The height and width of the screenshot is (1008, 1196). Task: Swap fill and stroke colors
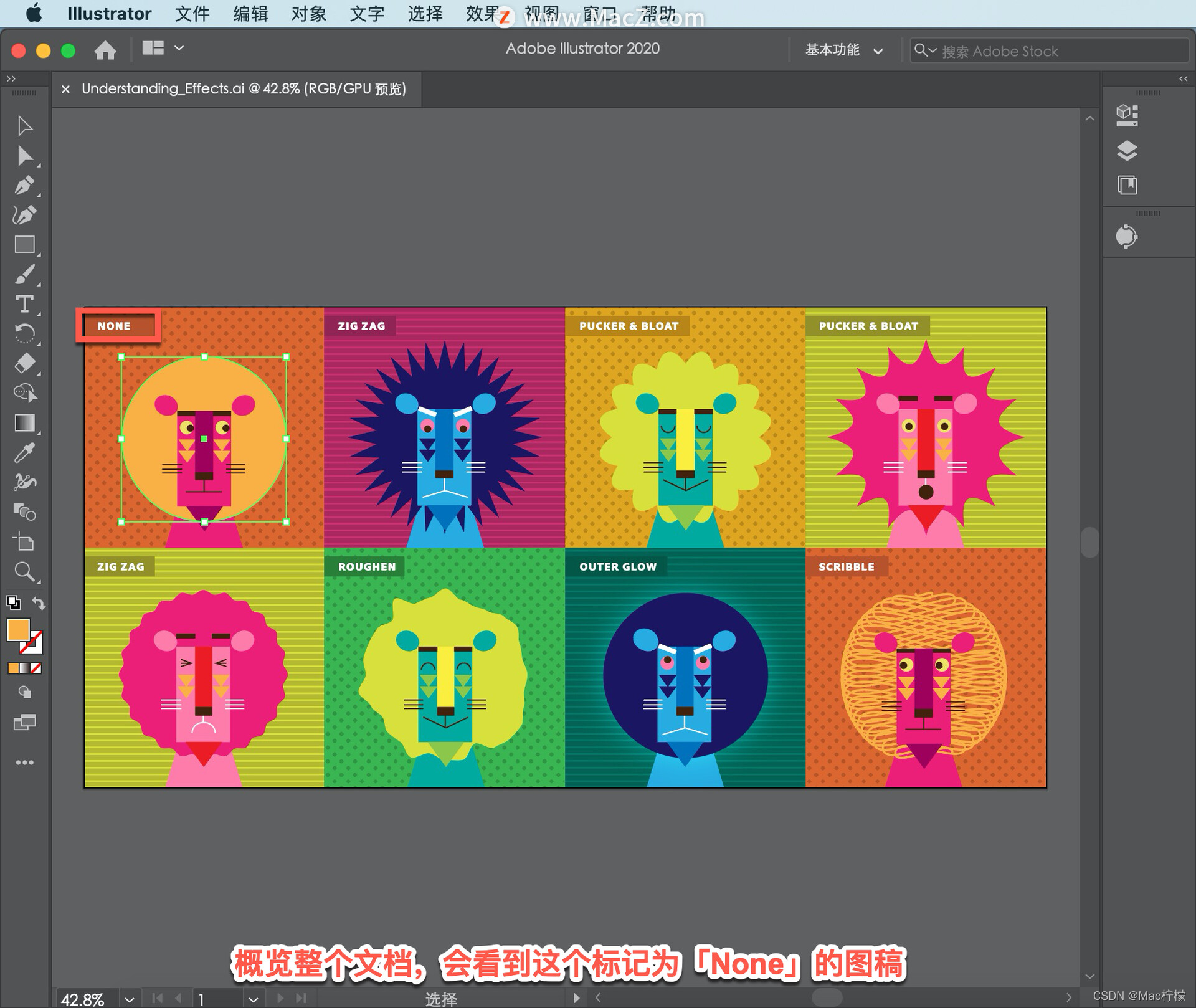tap(39, 602)
